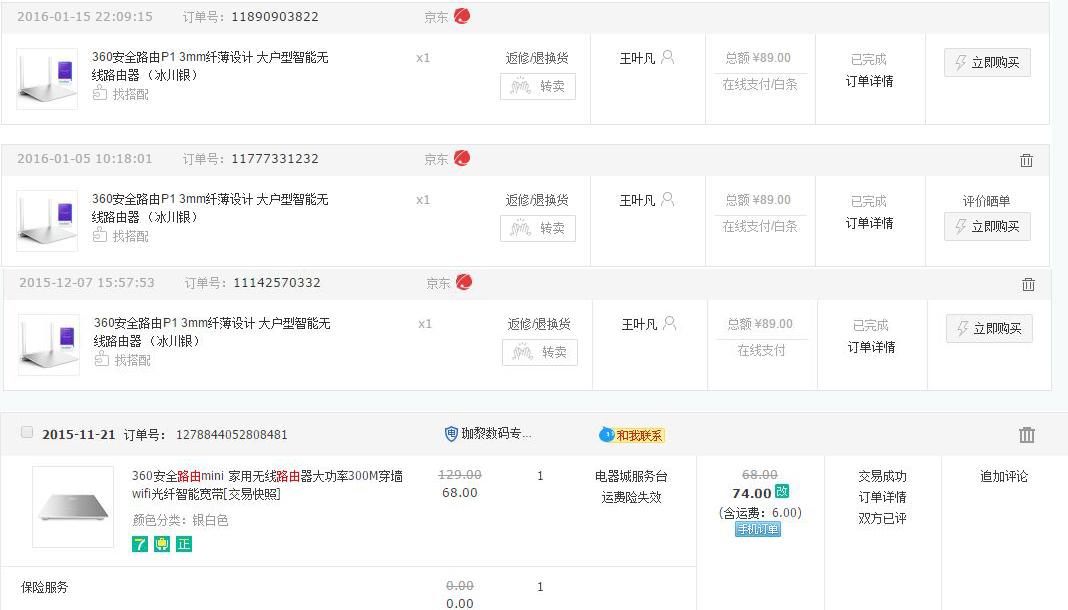Image resolution: width=1068 pixels, height=610 pixels.
Task: Click the 正品 guarantee badge
Action: (182, 545)
